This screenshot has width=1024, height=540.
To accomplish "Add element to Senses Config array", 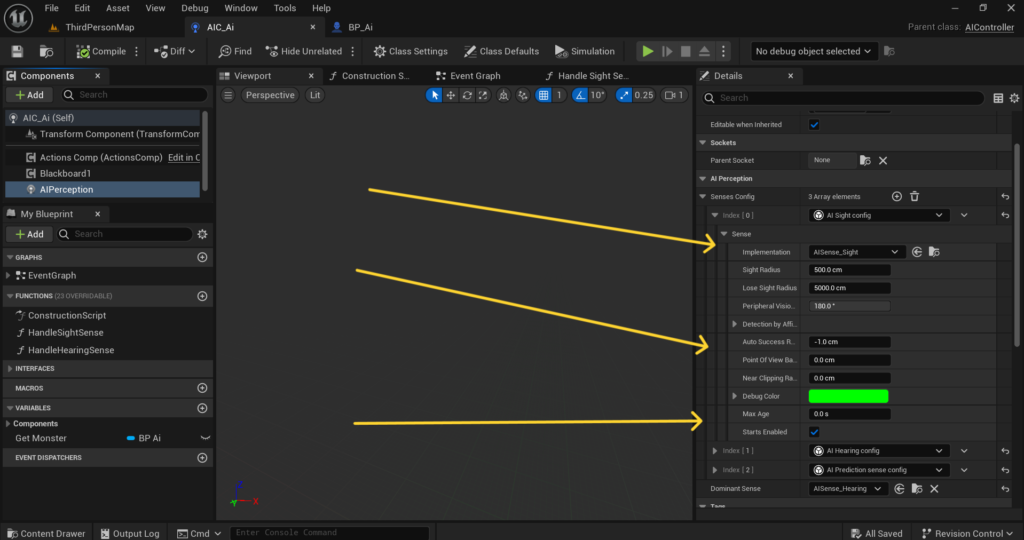I will (897, 197).
